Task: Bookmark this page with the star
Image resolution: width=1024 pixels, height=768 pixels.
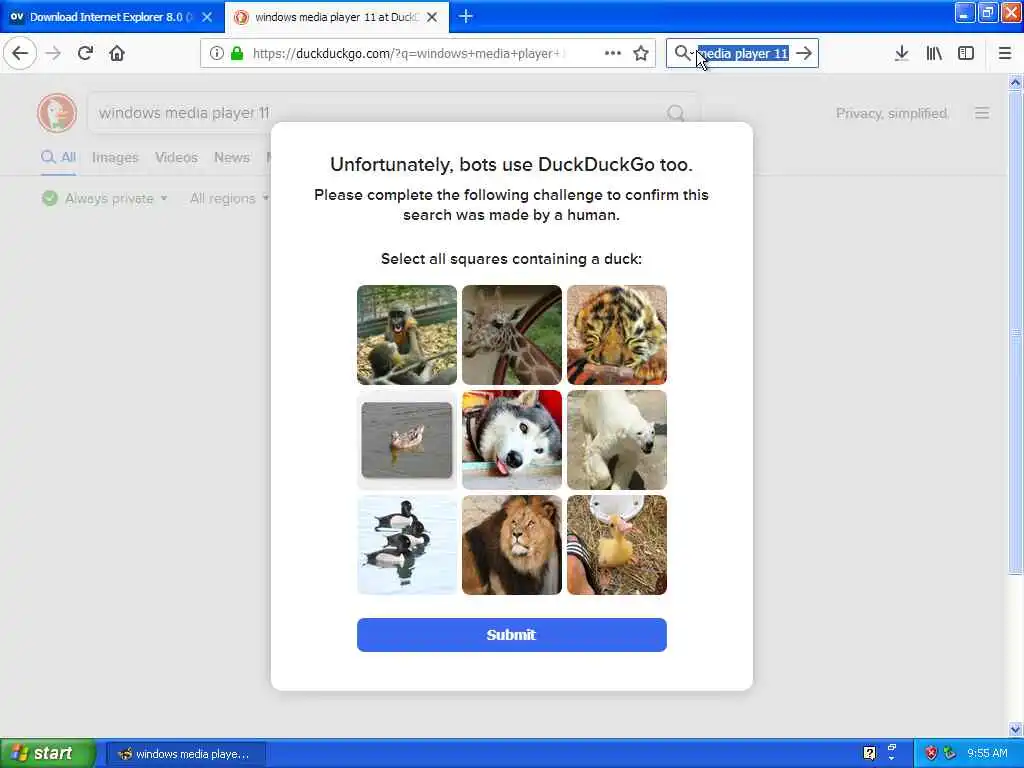Action: click(x=641, y=53)
